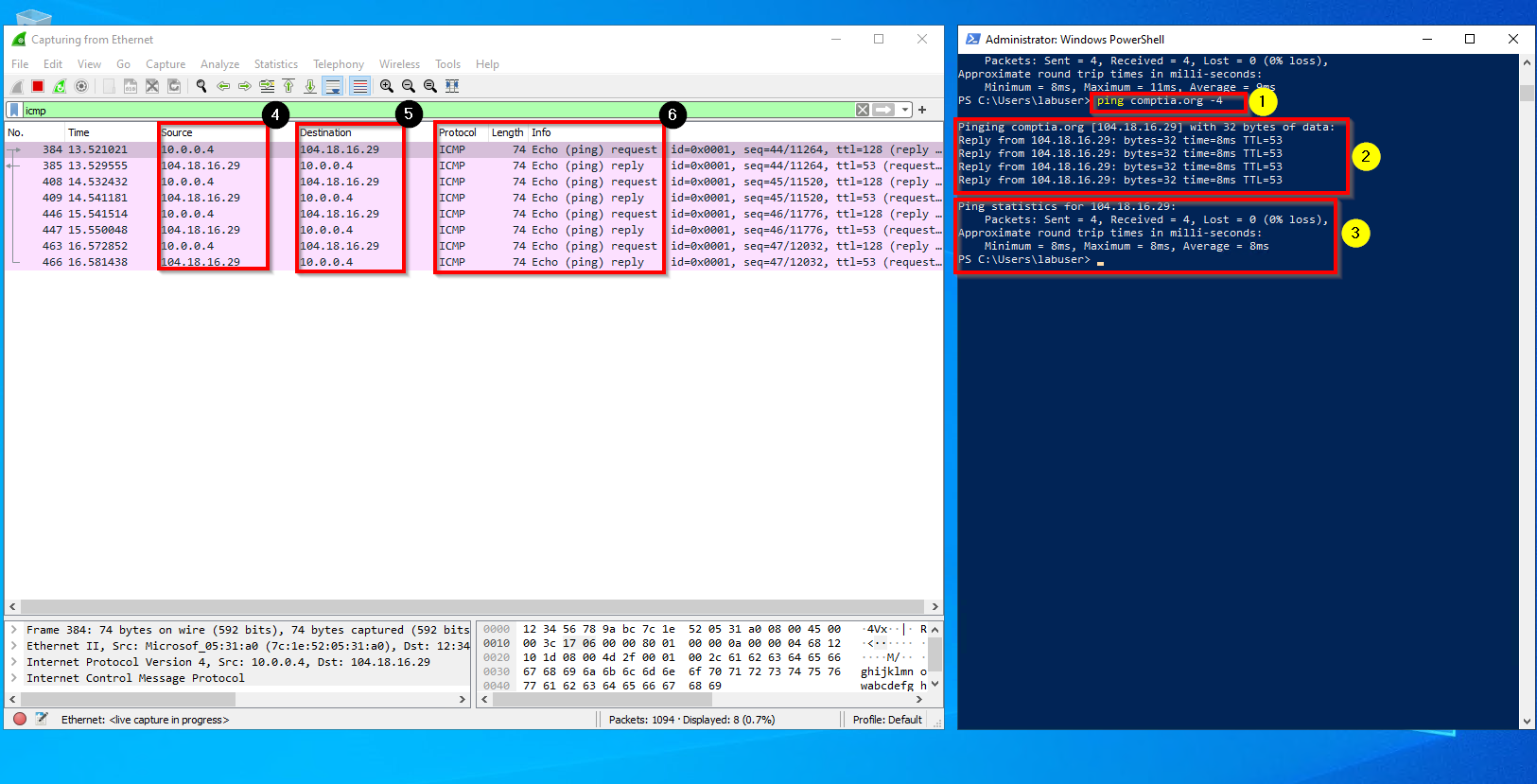Screen dimensions: 1537x784
Task: Open the Go menu
Action: tap(123, 64)
